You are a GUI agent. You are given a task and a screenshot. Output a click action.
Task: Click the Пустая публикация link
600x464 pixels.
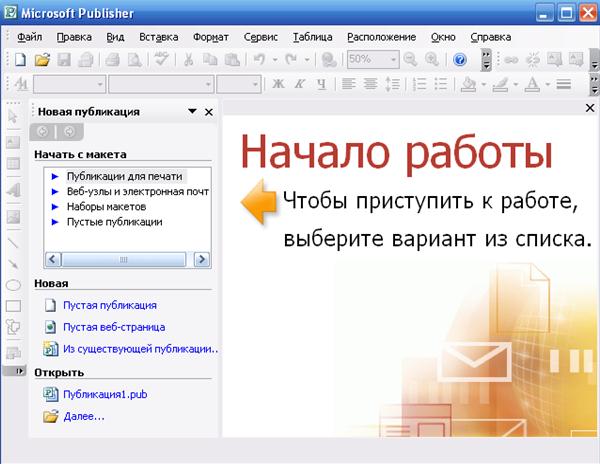pos(110,305)
